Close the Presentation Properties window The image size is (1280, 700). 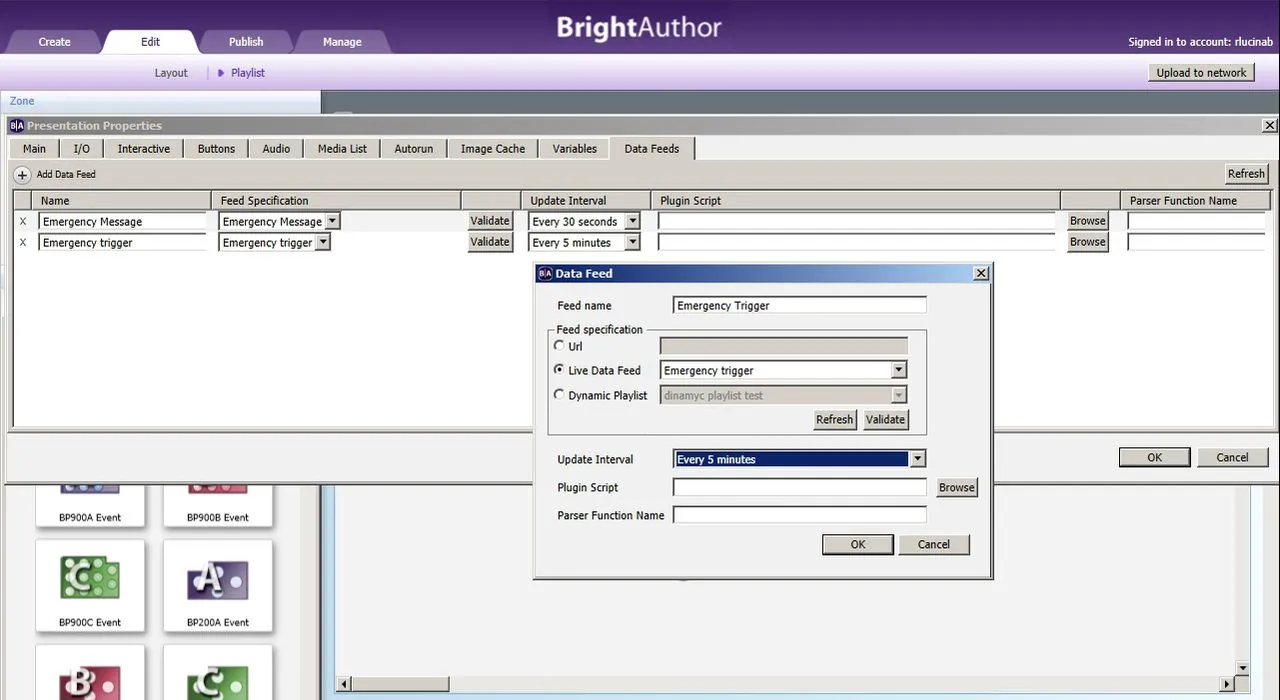[x=1270, y=126]
